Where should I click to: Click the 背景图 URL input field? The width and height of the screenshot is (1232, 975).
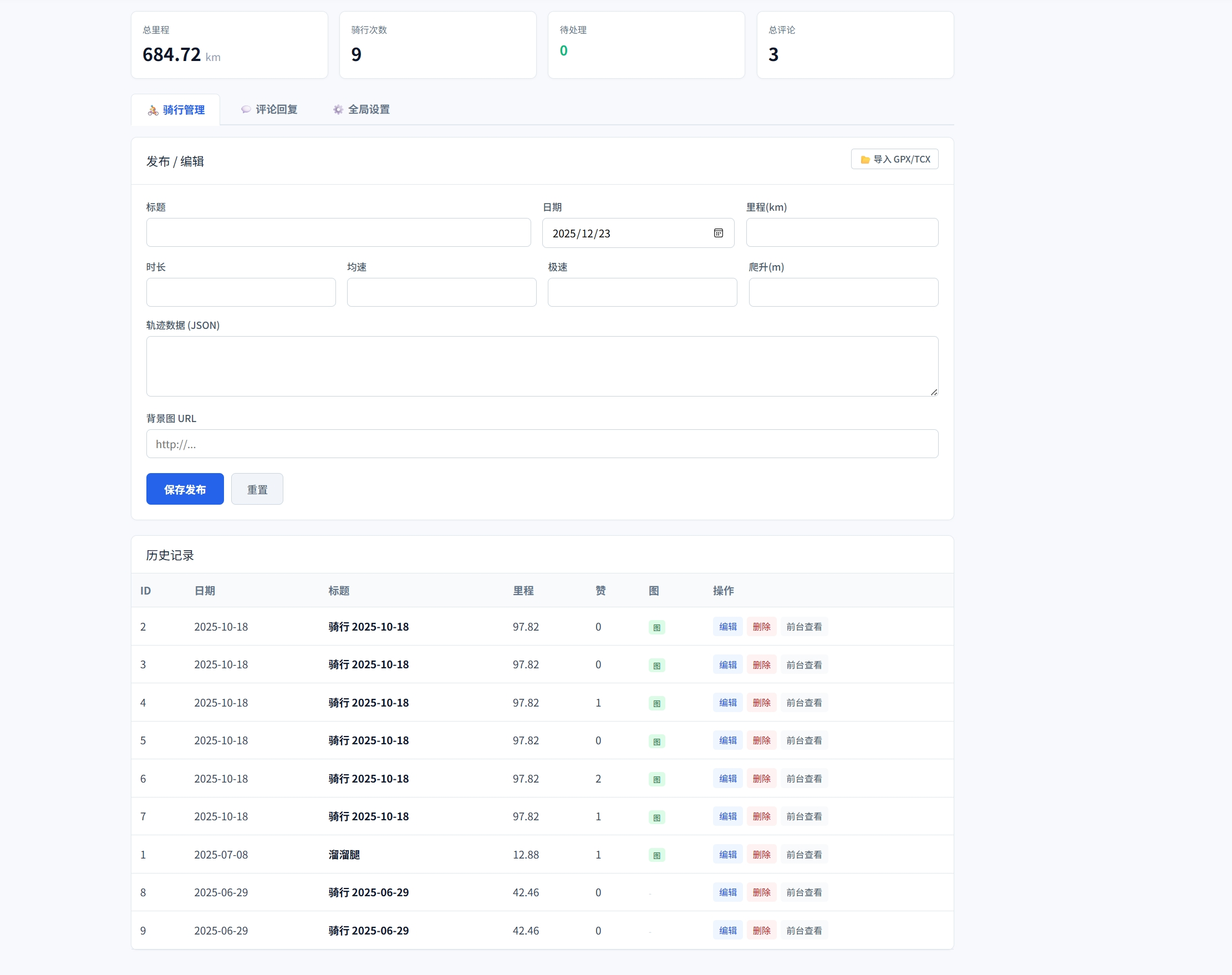click(x=542, y=444)
